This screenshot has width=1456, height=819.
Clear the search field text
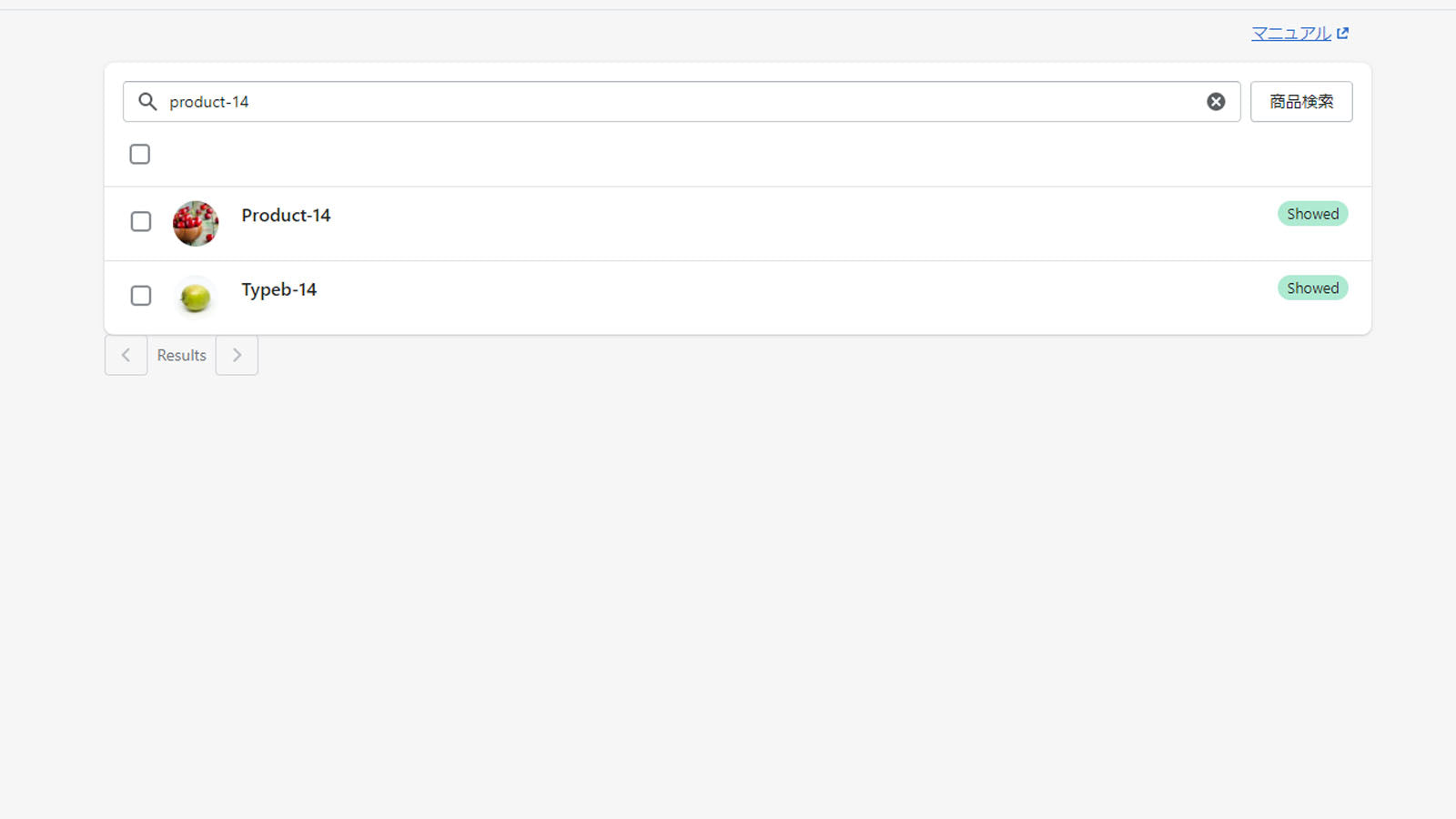pos(1216,102)
